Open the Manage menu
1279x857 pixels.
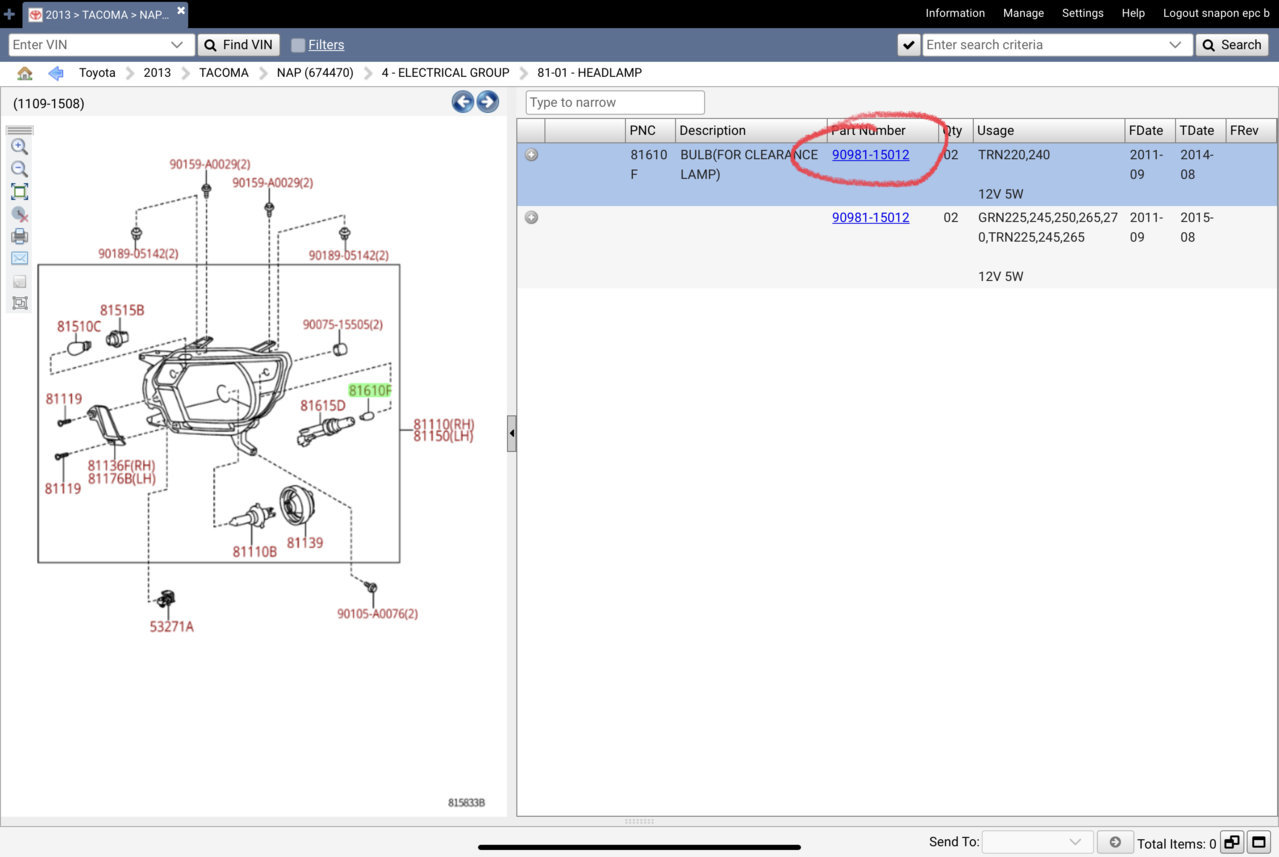pos(1023,13)
